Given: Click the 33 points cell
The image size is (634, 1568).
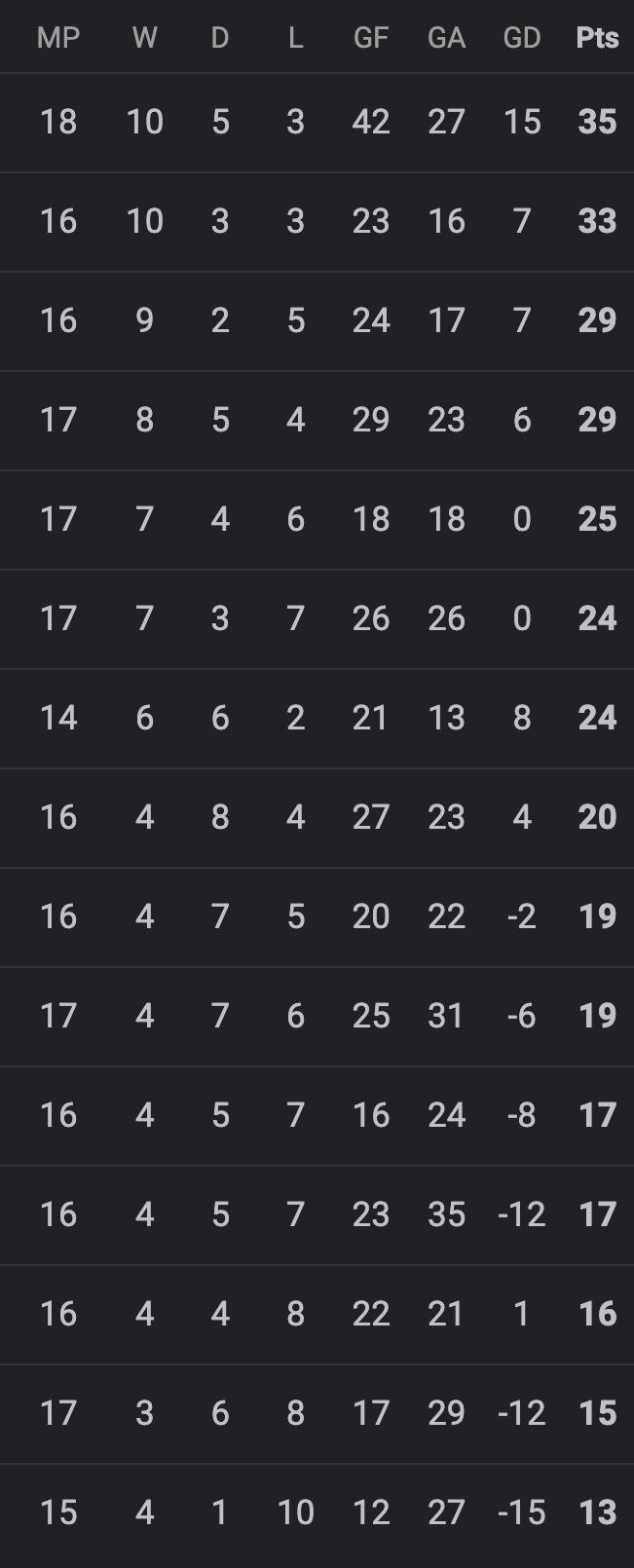Looking at the screenshot, I should [597, 221].
